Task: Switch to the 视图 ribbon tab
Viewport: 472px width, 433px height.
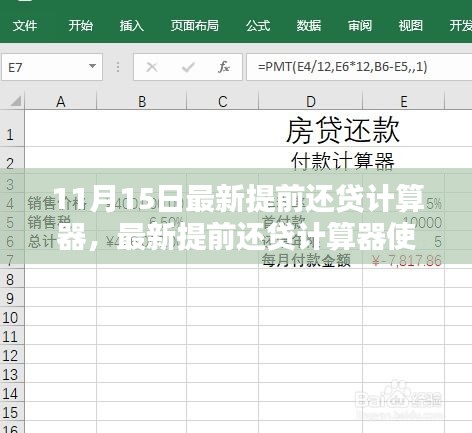Action: (411, 25)
